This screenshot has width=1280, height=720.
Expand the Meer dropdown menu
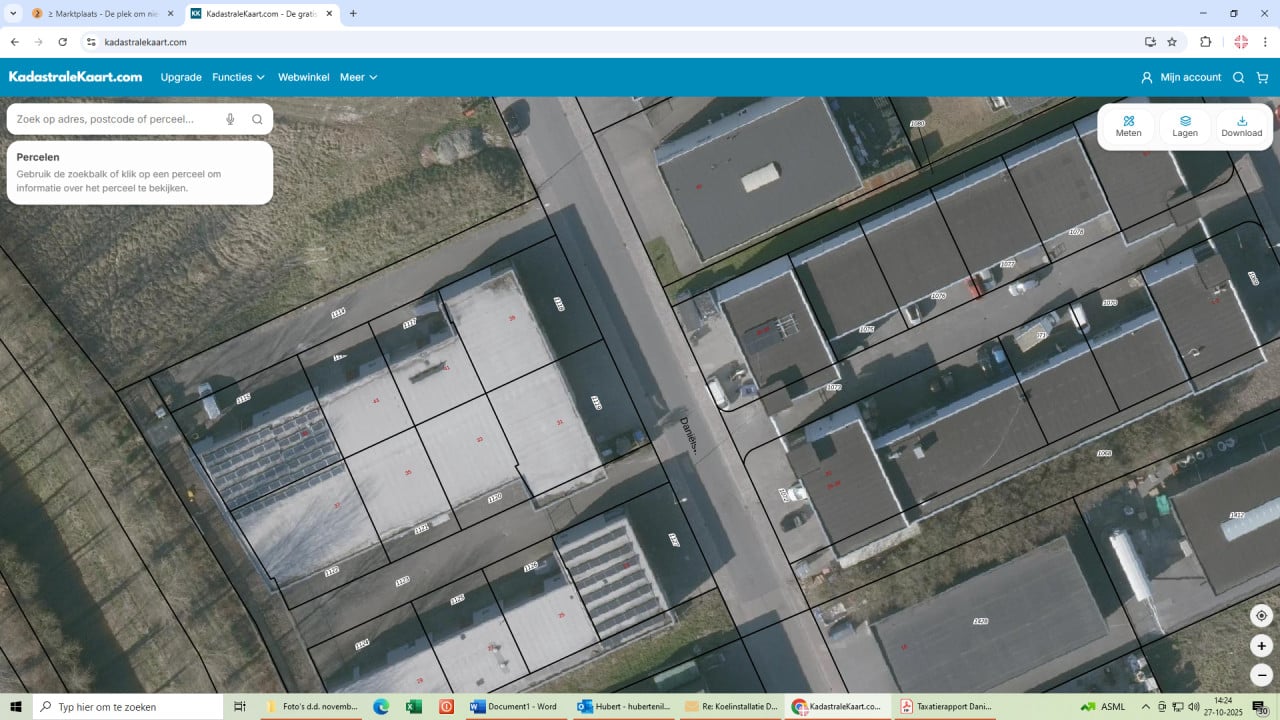tap(358, 77)
